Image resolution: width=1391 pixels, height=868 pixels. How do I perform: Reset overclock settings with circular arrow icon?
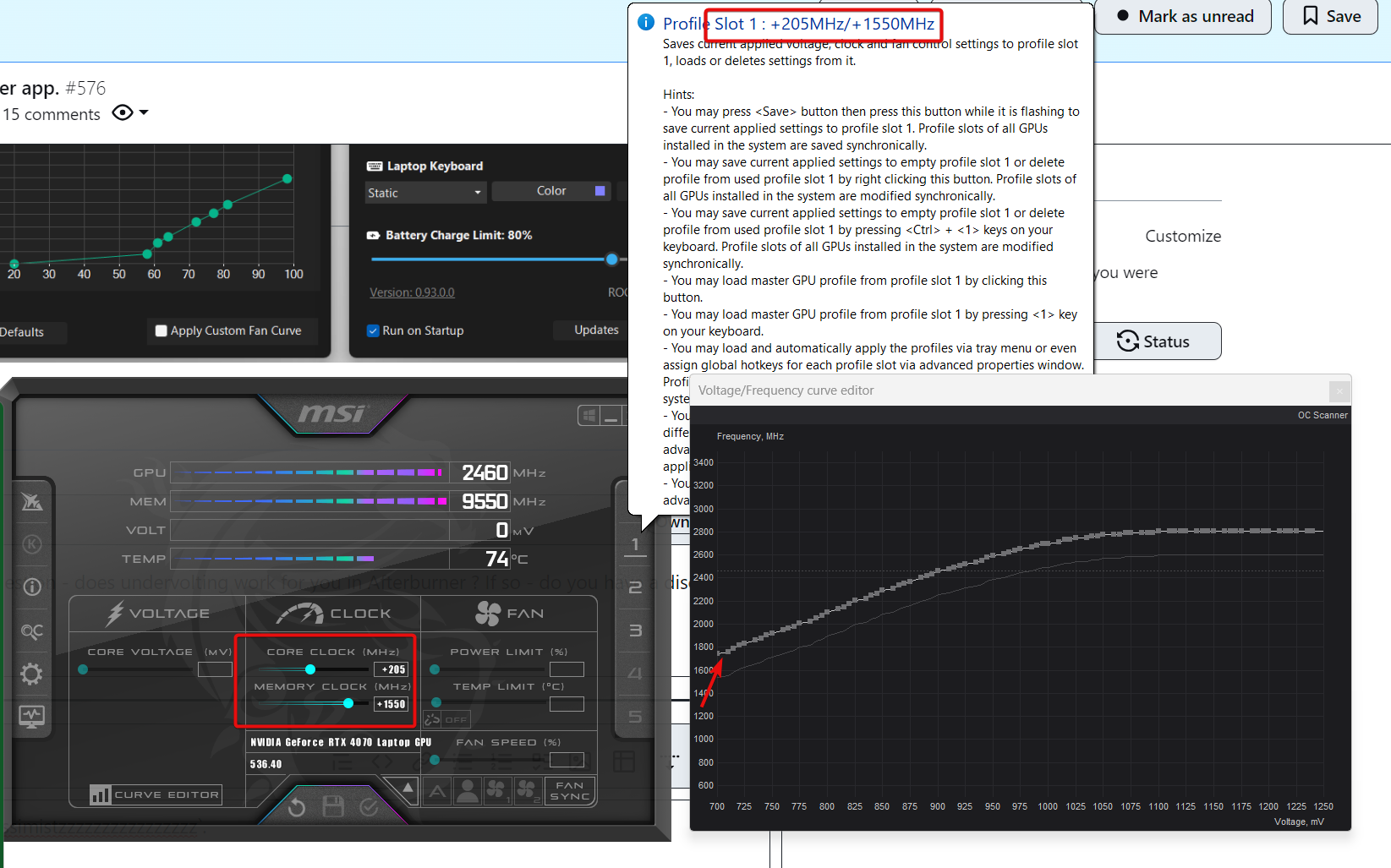pyautogui.click(x=297, y=807)
